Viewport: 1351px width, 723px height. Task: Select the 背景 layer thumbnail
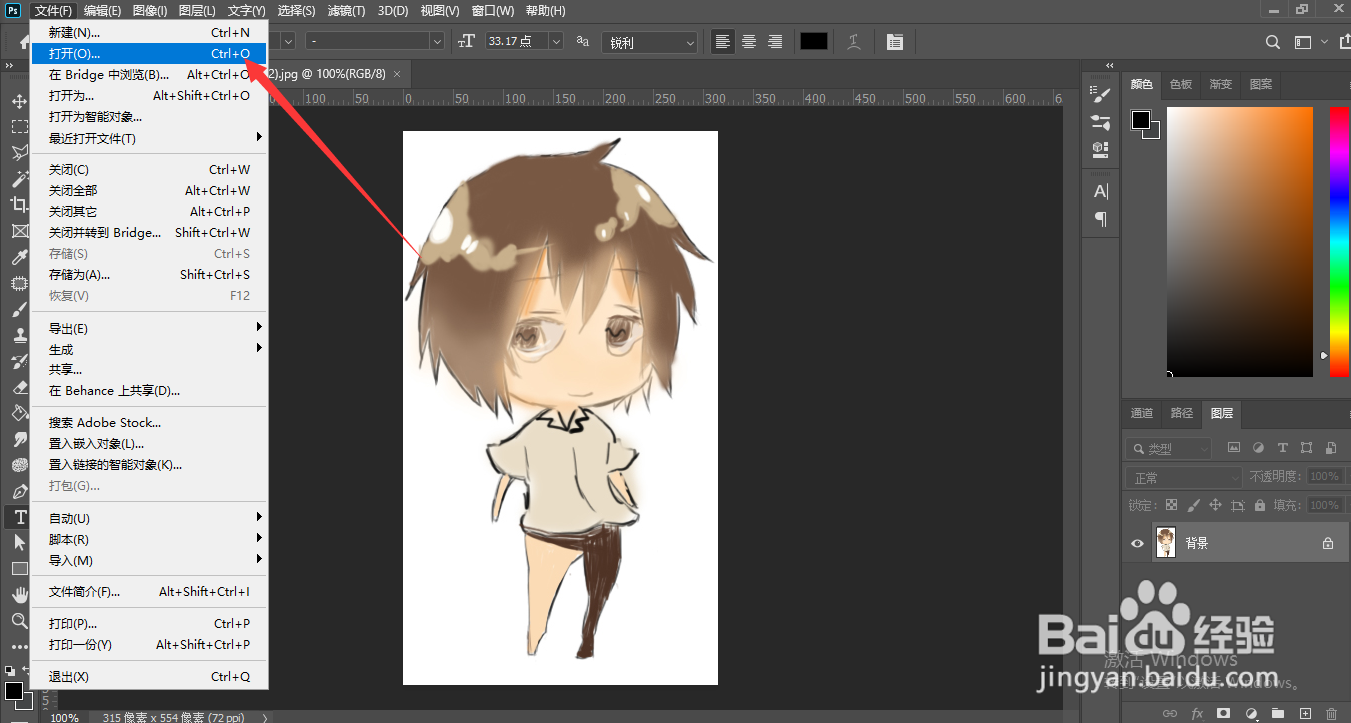click(1166, 543)
